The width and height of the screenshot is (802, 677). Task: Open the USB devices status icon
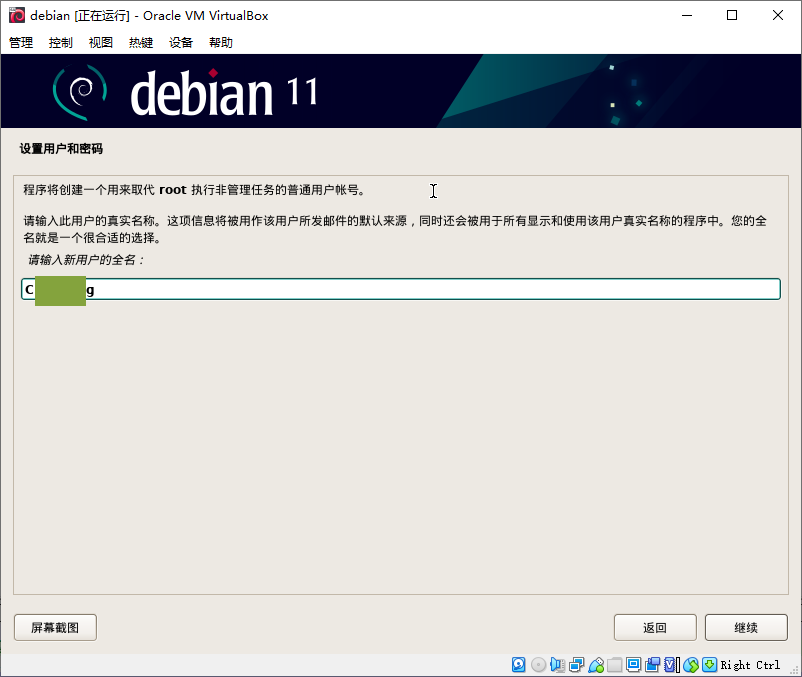[596, 664]
